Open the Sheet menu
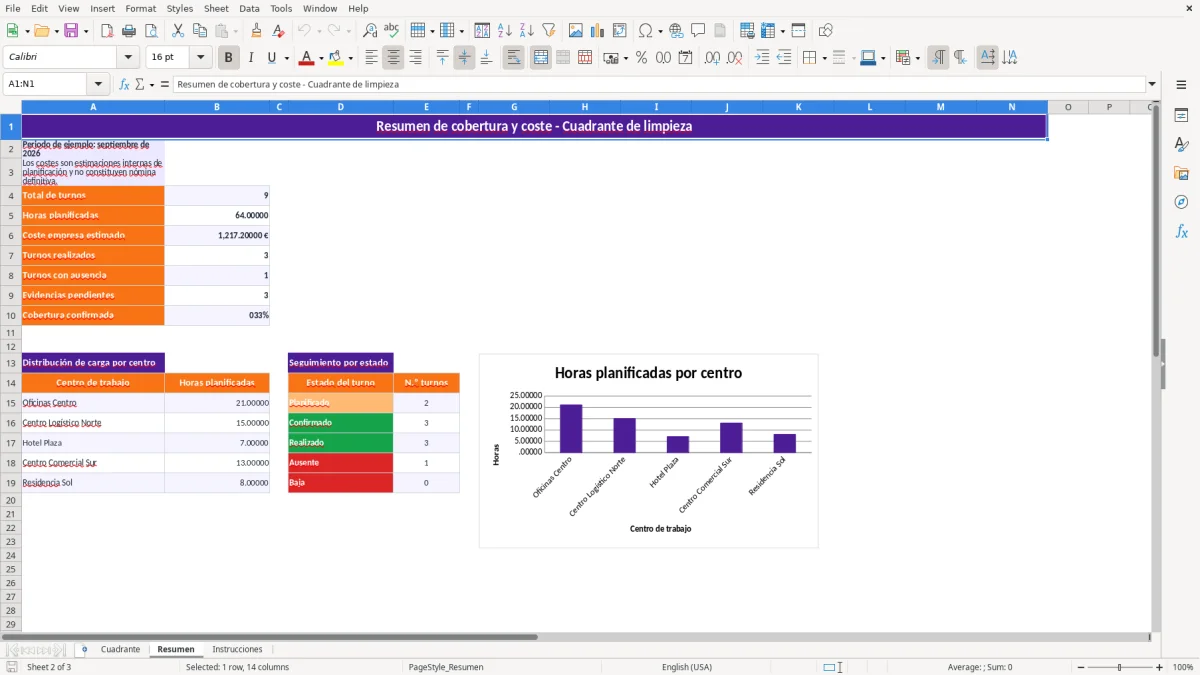Image resolution: width=1200 pixels, height=675 pixels. tap(216, 8)
